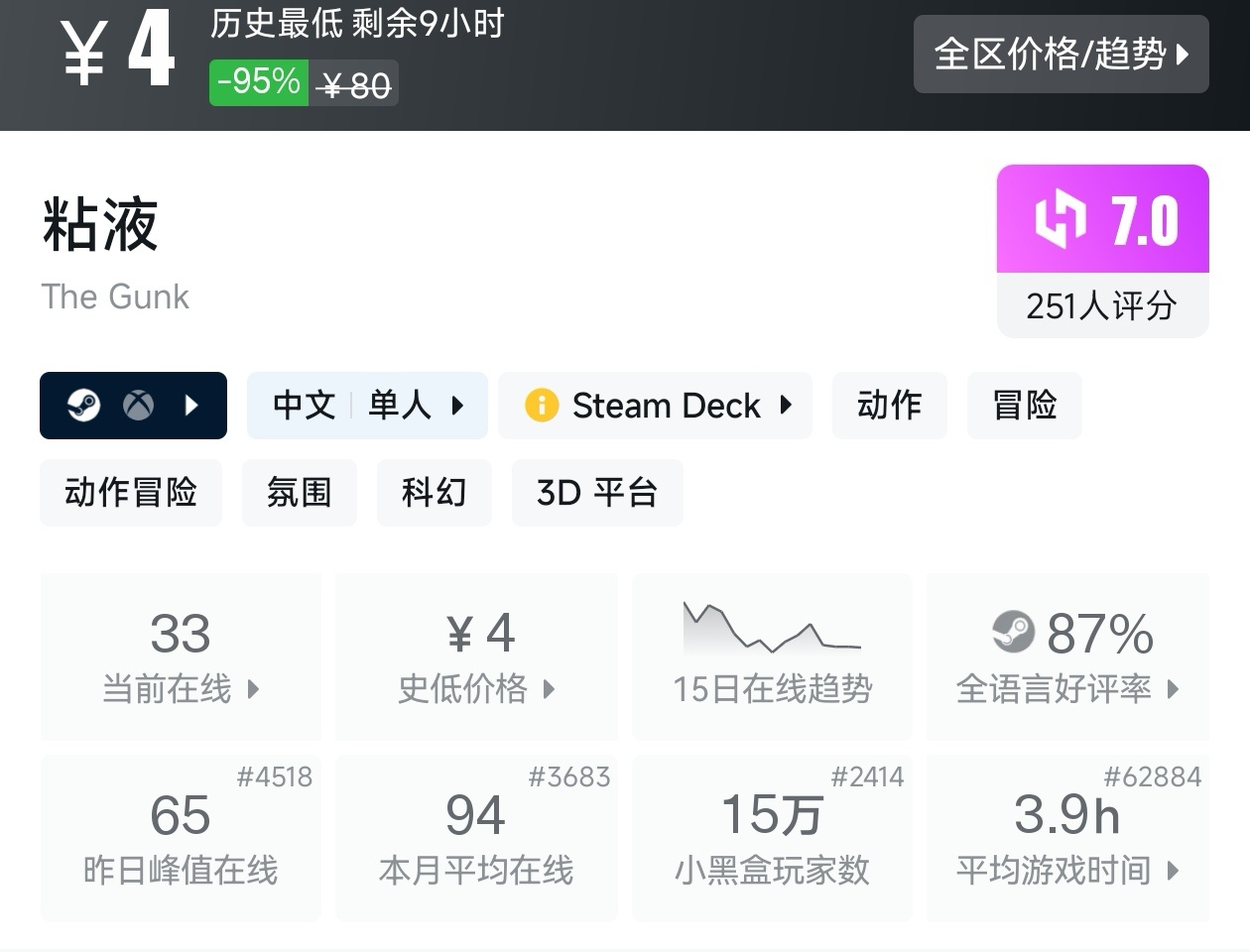
Task: View 当前在线 current online players
Action: click(181, 656)
